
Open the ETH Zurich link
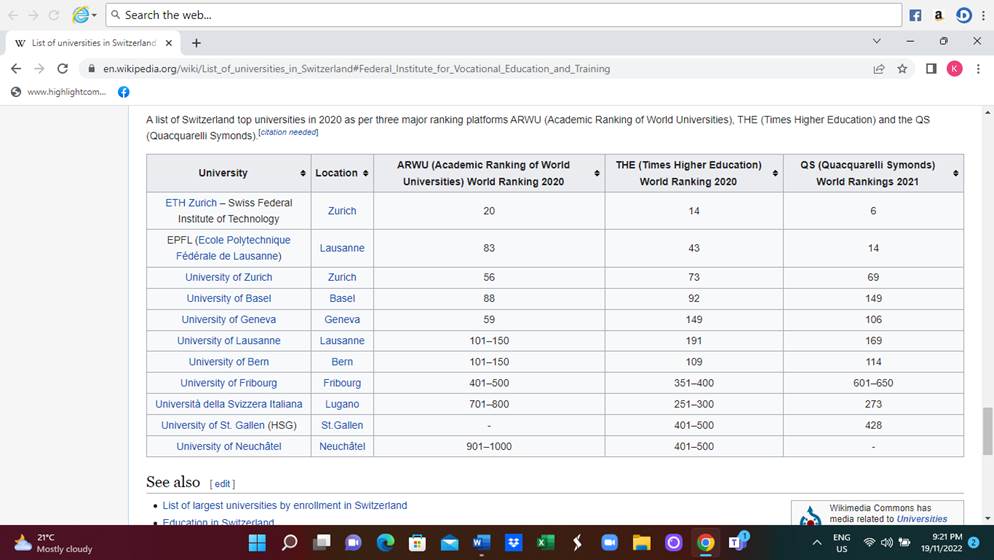[x=191, y=203]
